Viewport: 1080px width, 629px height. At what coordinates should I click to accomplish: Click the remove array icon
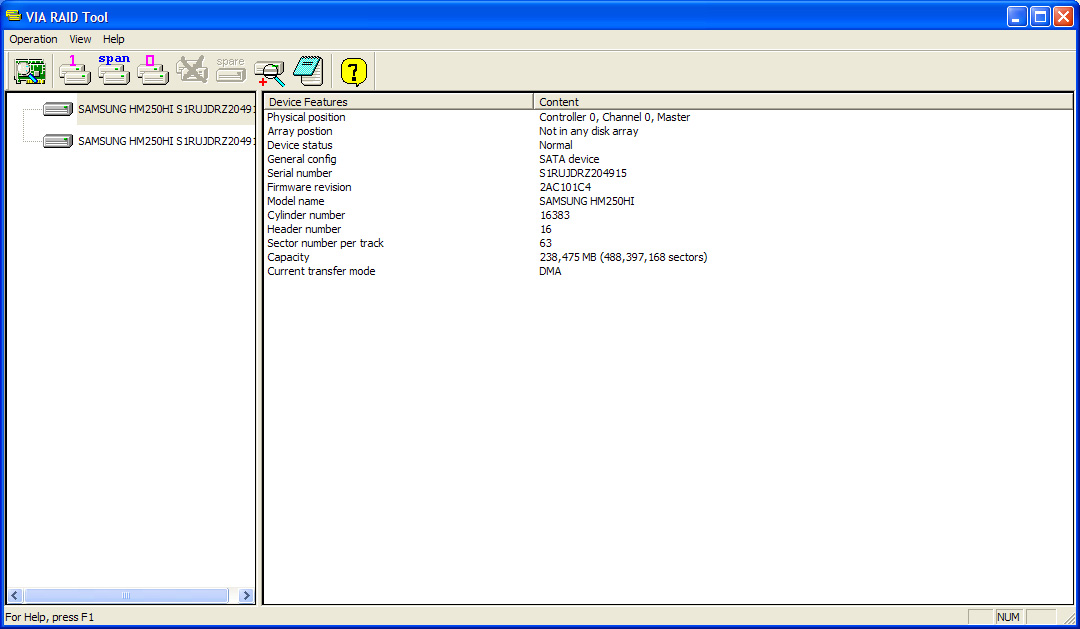(x=192, y=71)
